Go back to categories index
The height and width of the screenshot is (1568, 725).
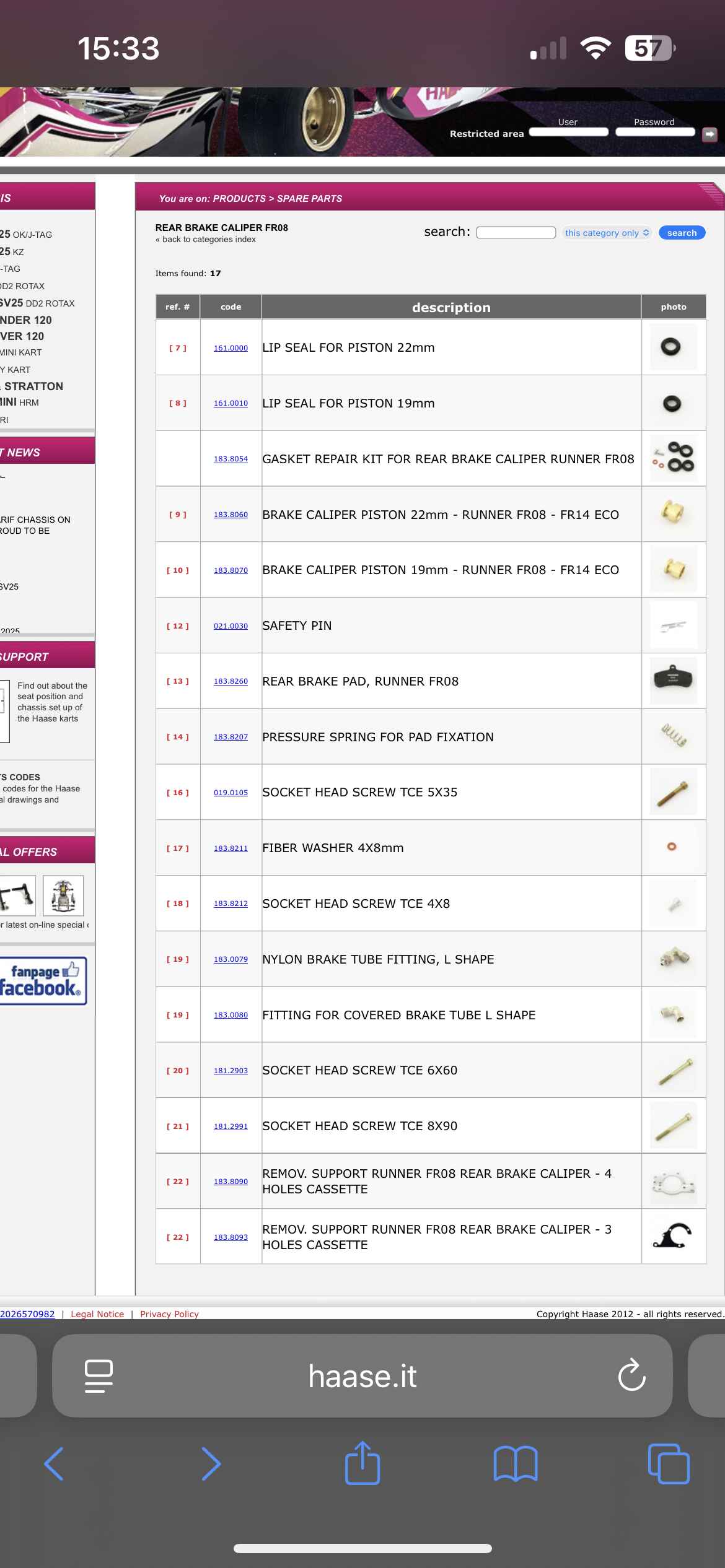click(x=206, y=240)
